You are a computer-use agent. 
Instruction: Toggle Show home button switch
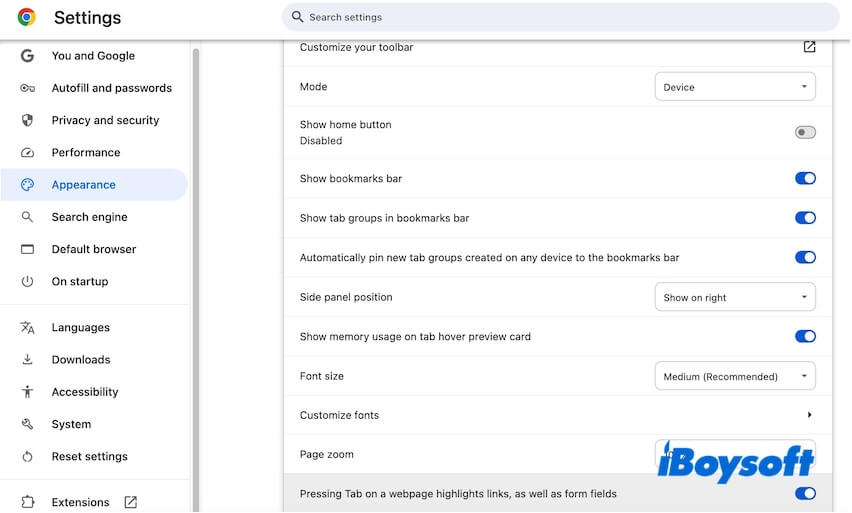point(805,132)
